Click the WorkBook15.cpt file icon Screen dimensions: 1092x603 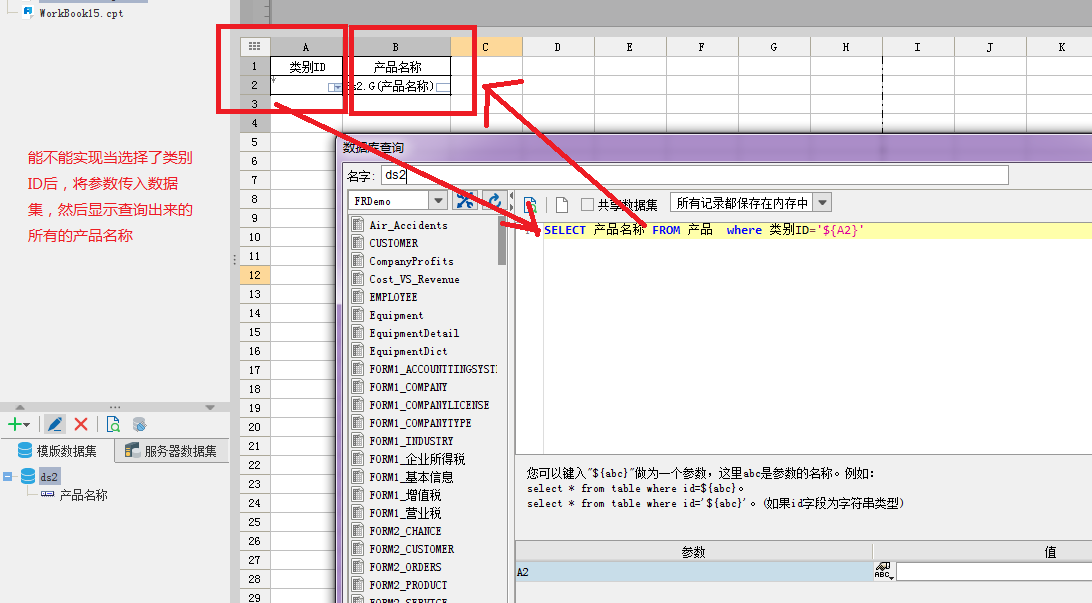(x=29, y=11)
